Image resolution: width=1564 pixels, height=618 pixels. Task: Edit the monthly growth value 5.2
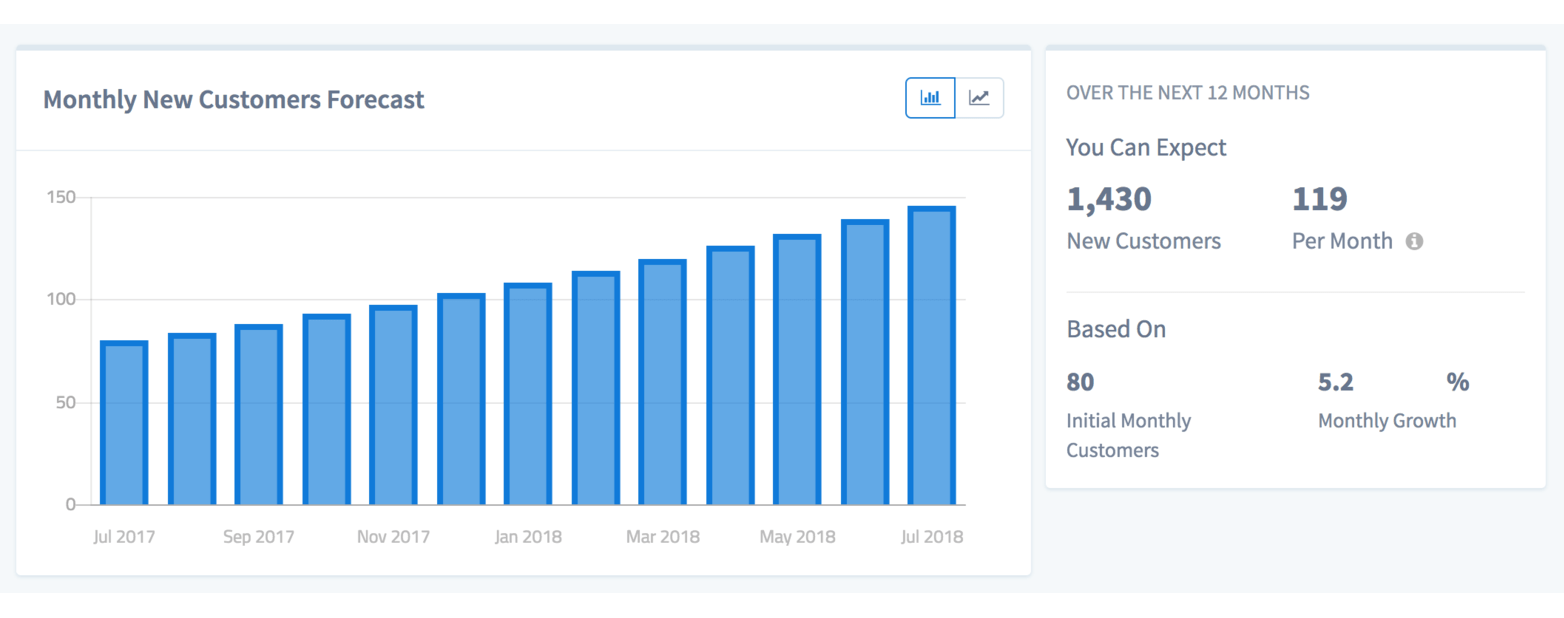pyautogui.click(x=1336, y=382)
